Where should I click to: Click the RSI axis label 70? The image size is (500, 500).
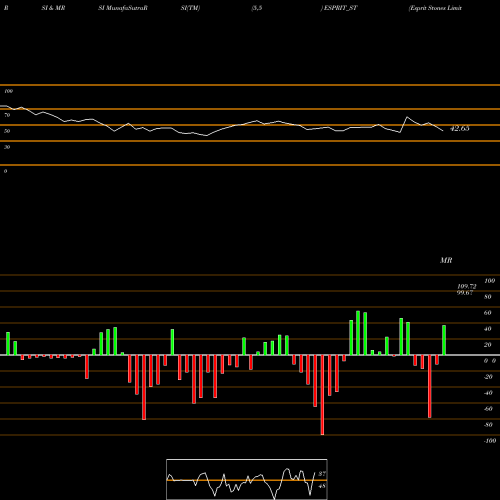[7, 115]
